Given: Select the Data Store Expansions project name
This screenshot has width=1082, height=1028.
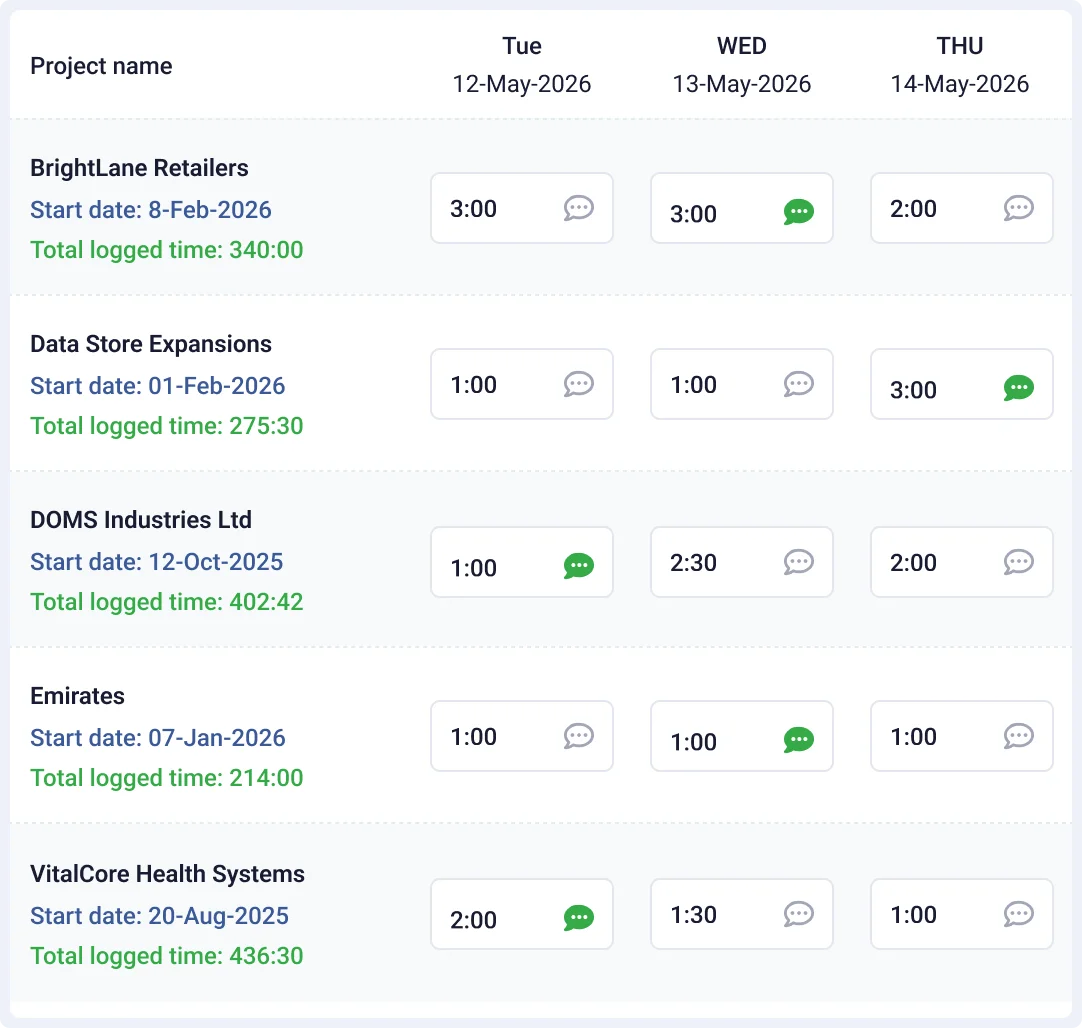Looking at the screenshot, I should 151,344.
